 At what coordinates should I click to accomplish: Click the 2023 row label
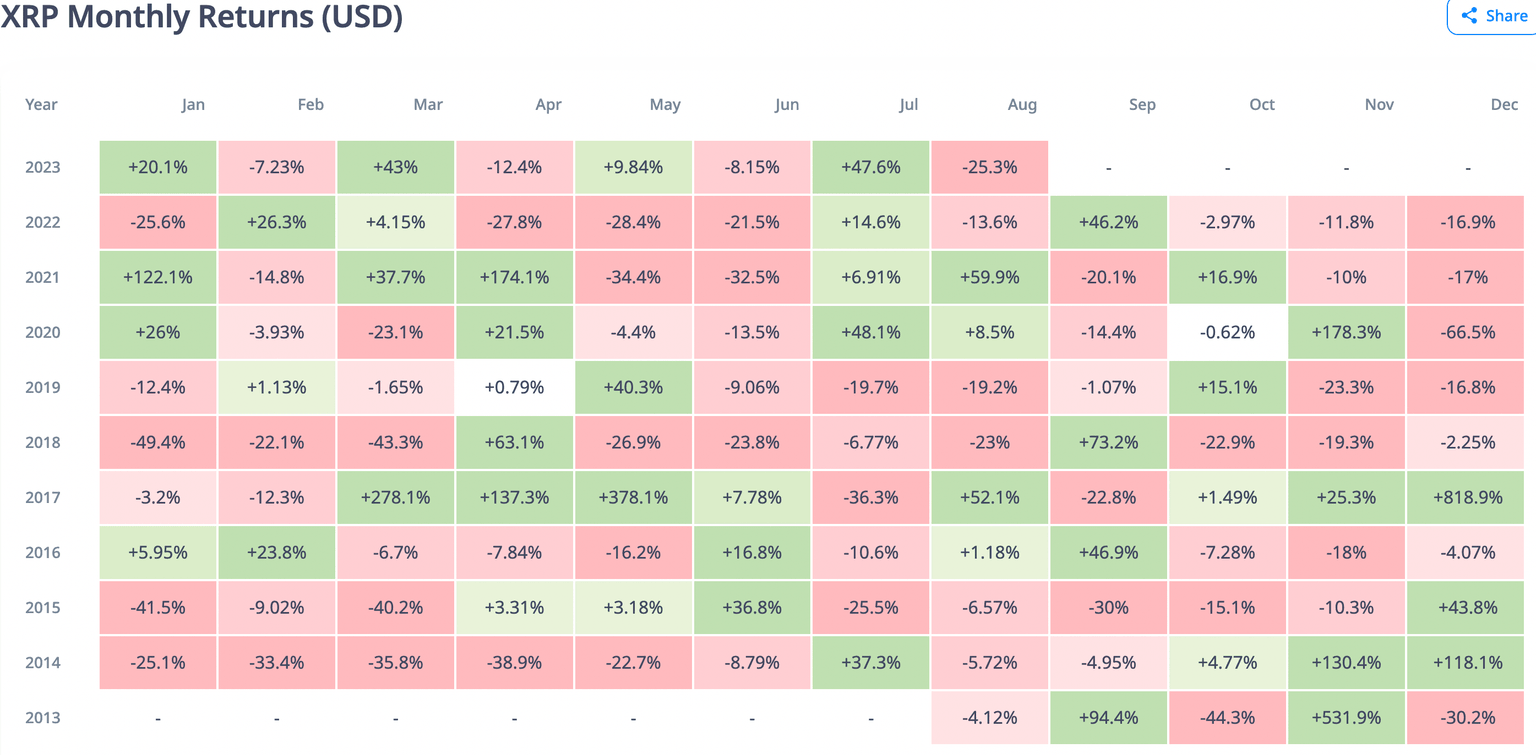tap(42, 167)
